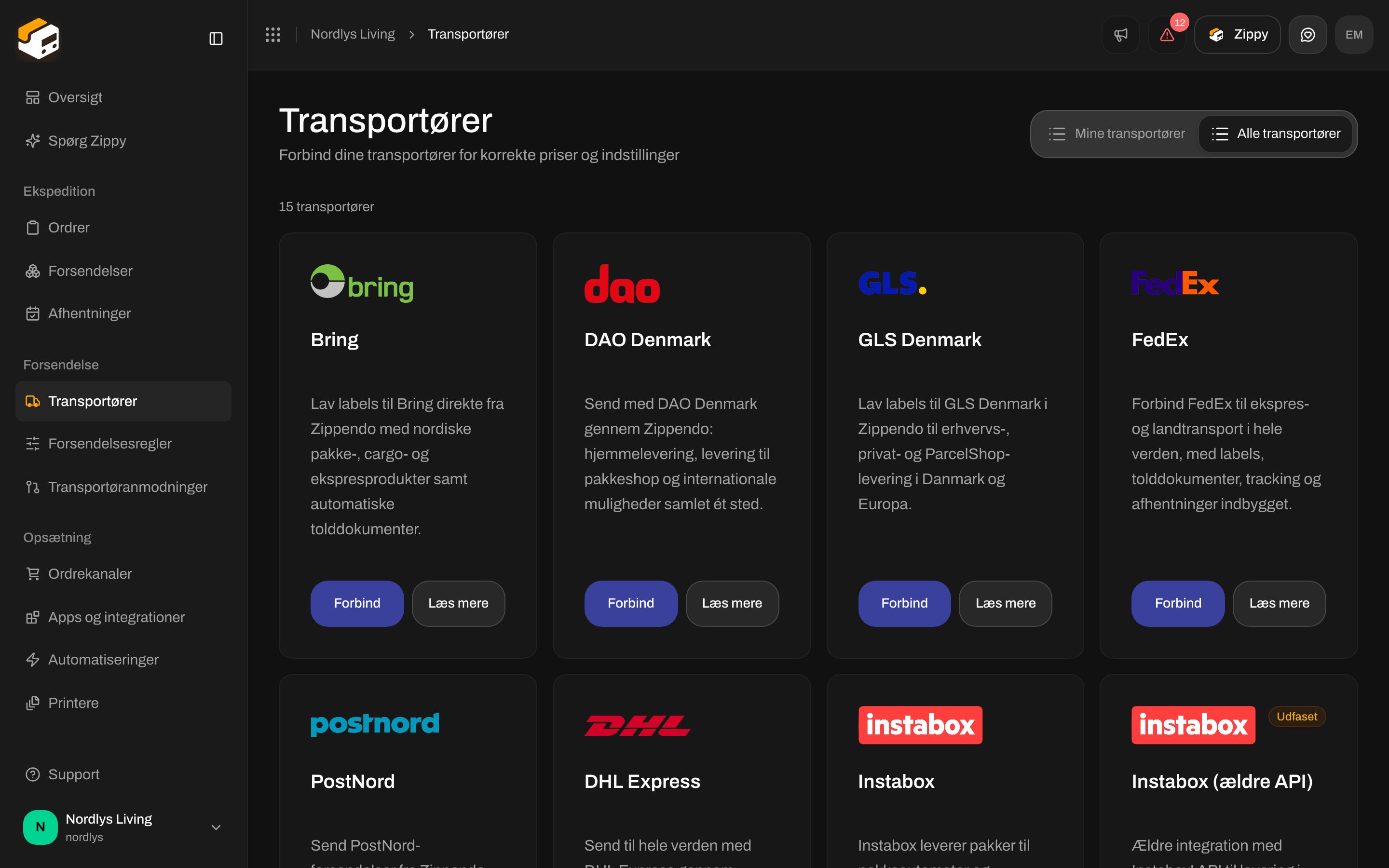
Task: Click the DHL logo on the DHL Express card
Action: coord(637,725)
